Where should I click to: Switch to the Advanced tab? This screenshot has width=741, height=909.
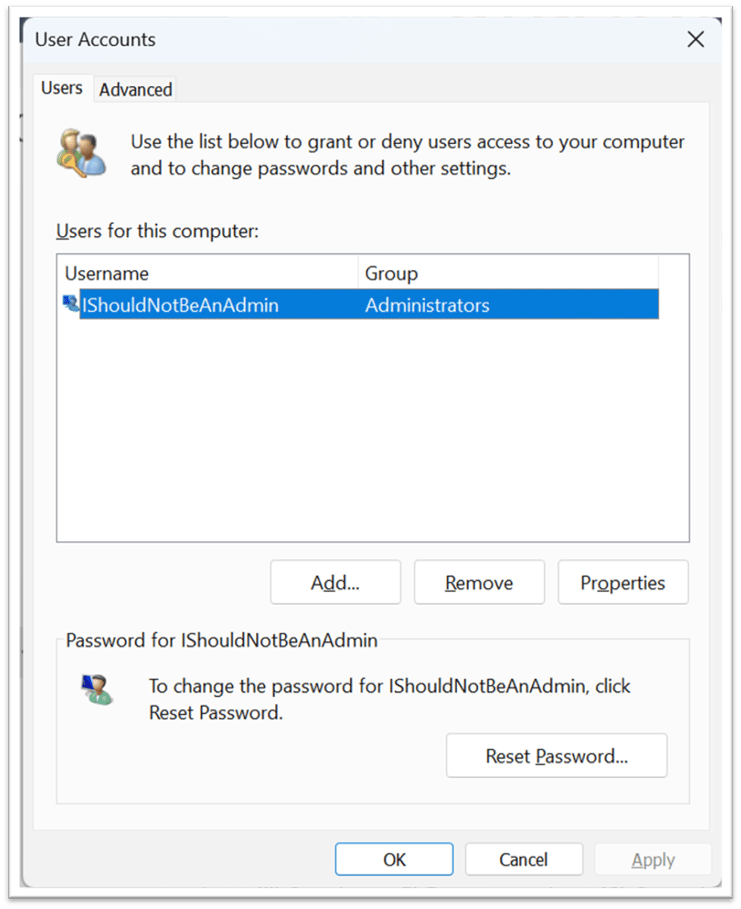pyautogui.click(x=136, y=90)
